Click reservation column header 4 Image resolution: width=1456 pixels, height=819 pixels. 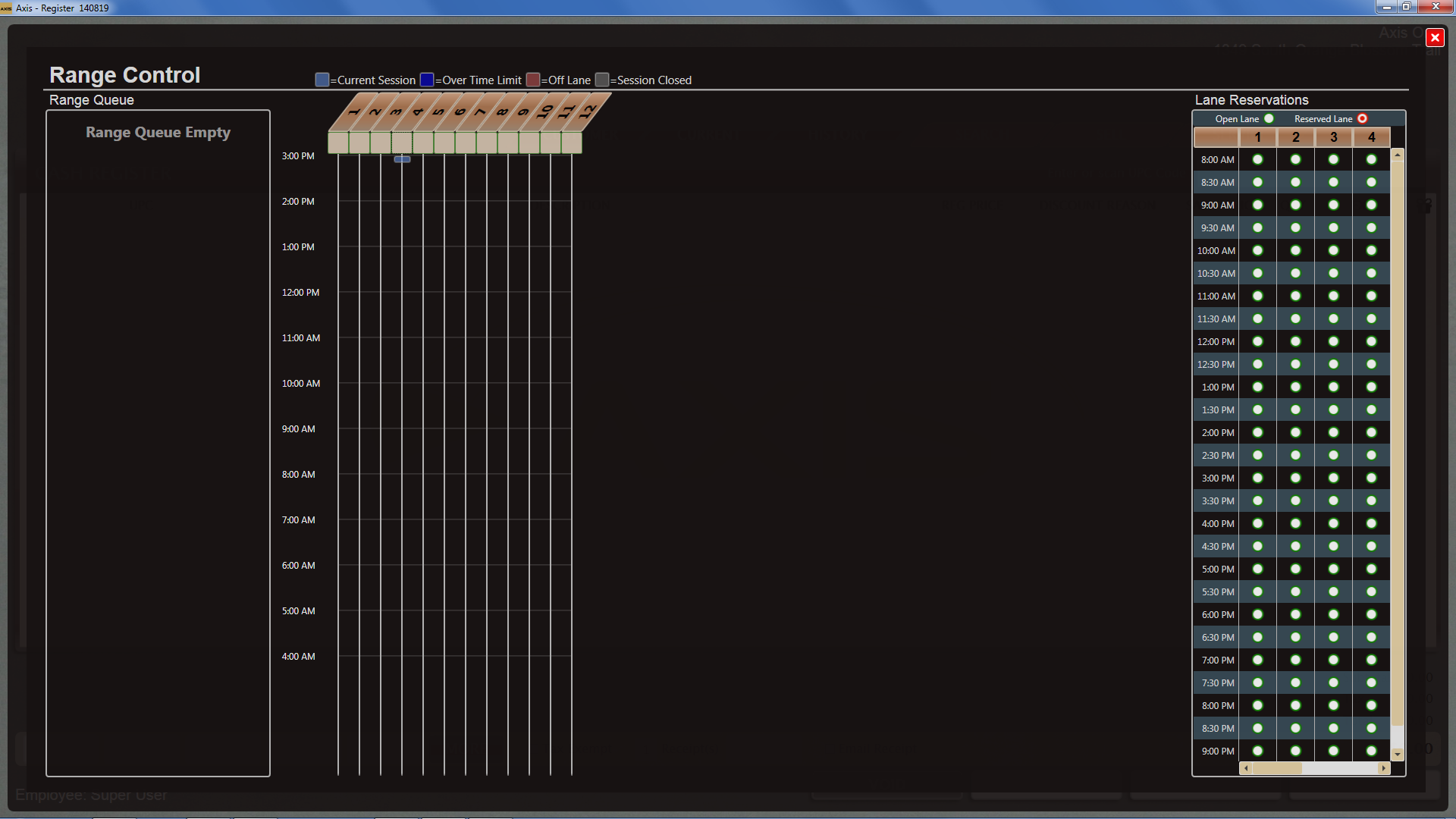click(1372, 137)
